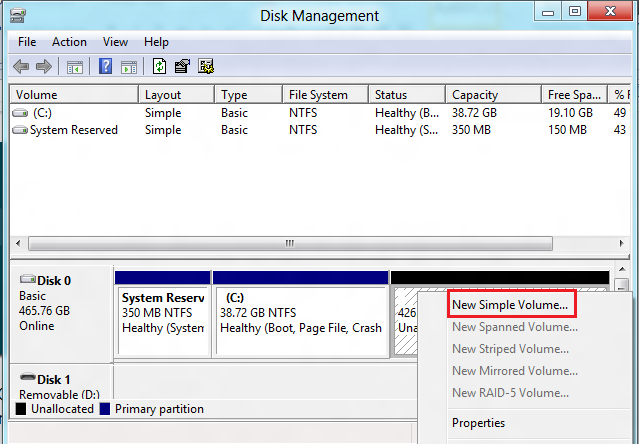Click the Disk 1 label in disk pane
639x444 pixels.
click(53, 380)
